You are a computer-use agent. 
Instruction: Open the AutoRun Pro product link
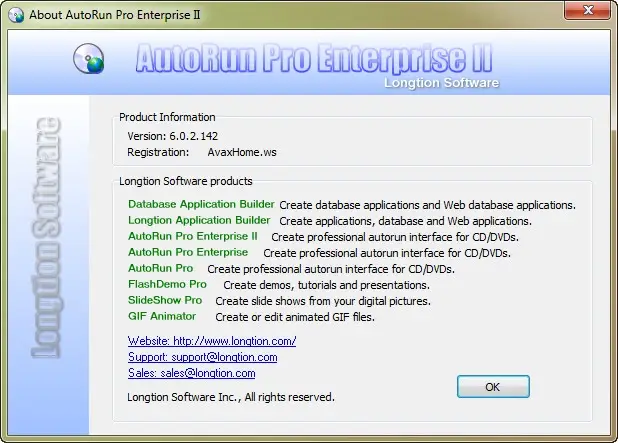tap(160, 268)
